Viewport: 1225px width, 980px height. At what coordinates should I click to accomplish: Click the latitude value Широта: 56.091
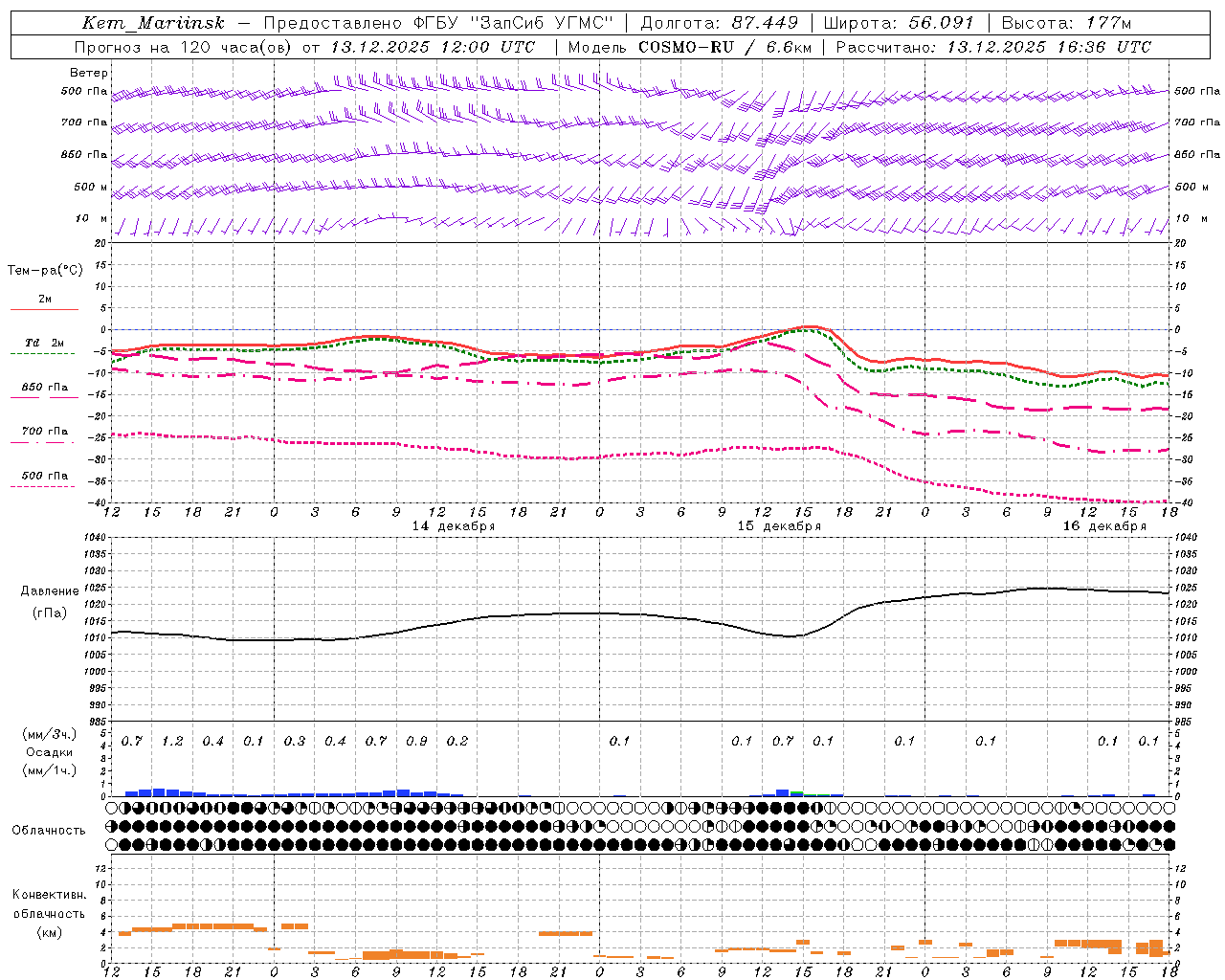click(899, 23)
